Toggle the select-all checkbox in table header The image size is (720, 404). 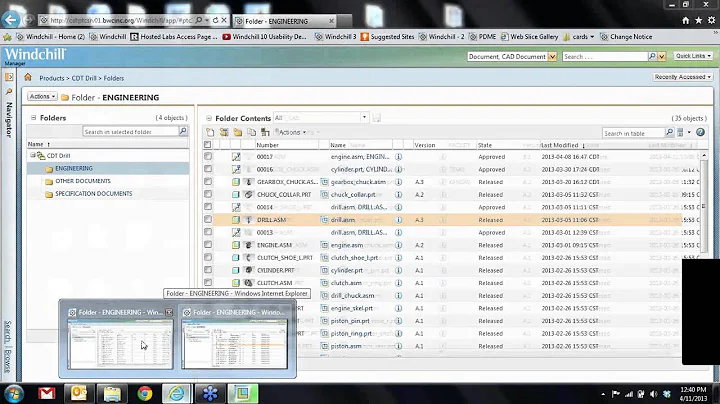click(x=208, y=145)
